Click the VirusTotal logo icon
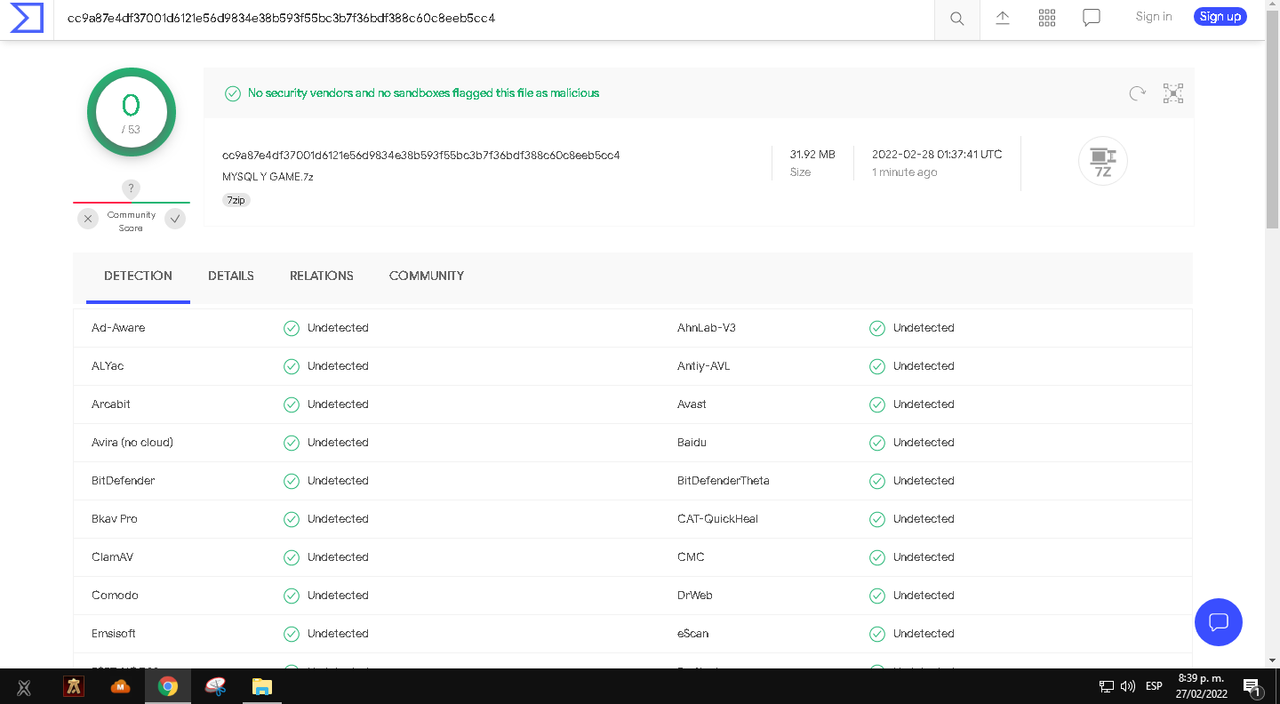 [26, 18]
